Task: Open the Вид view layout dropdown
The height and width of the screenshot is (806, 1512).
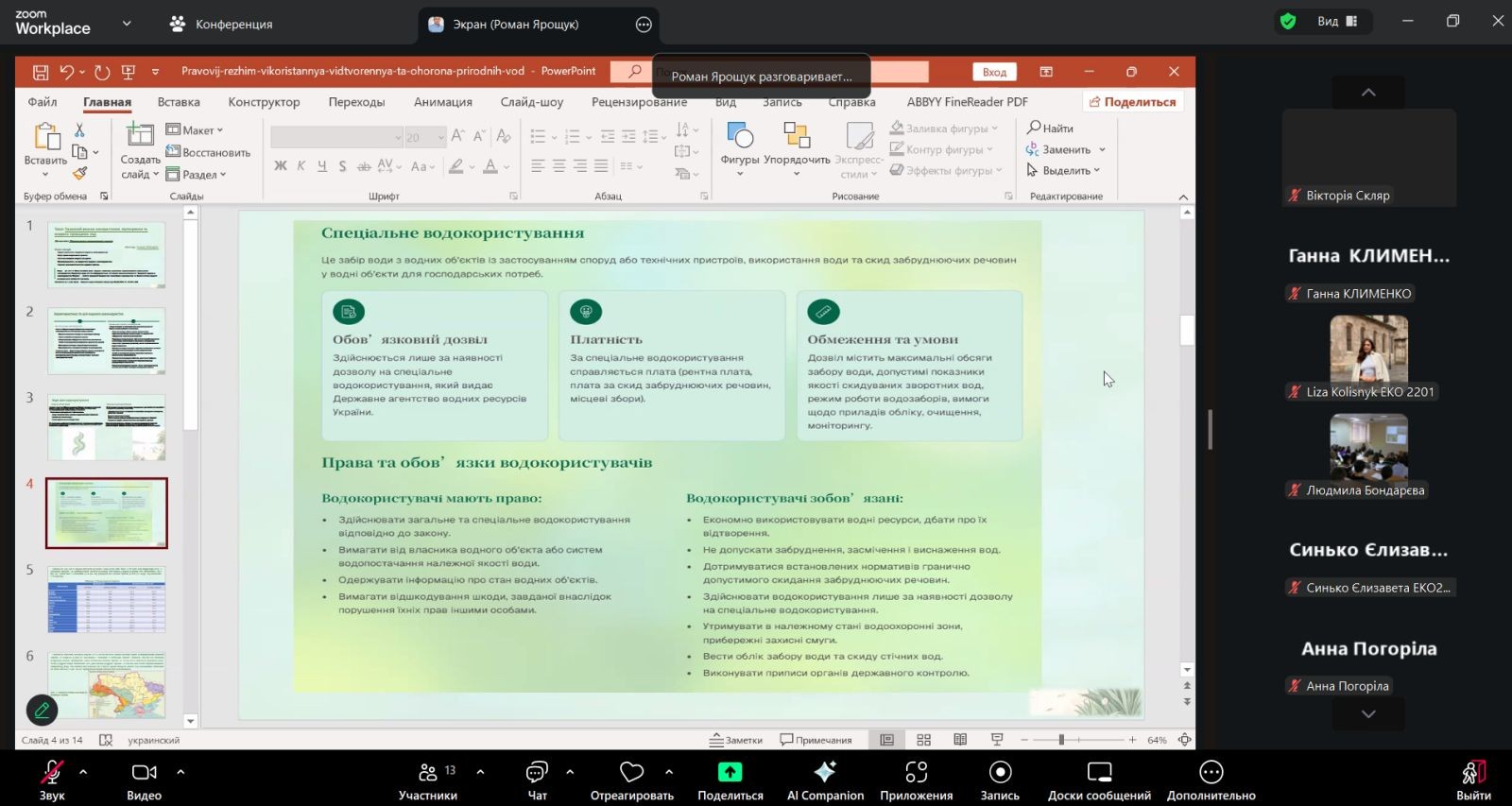Action: point(1337,21)
